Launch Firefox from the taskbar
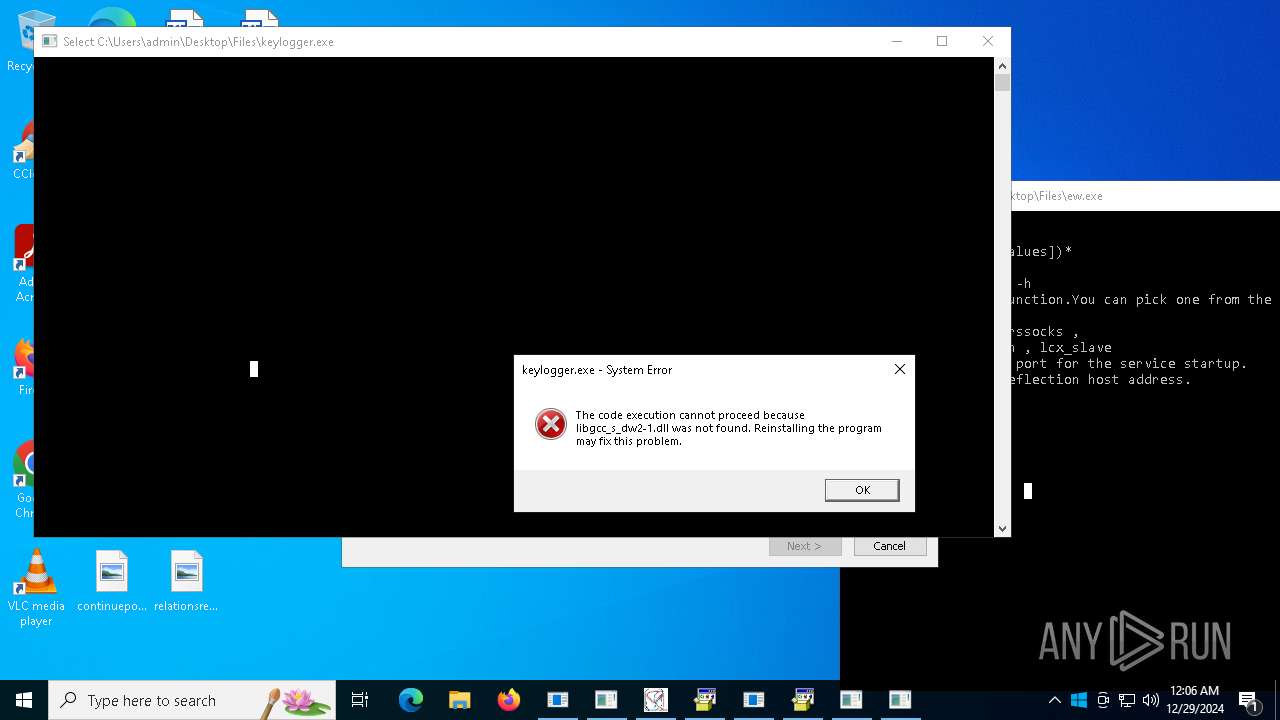Viewport: 1280px width, 720px height. pyautogui.click(x=509, y=700)
